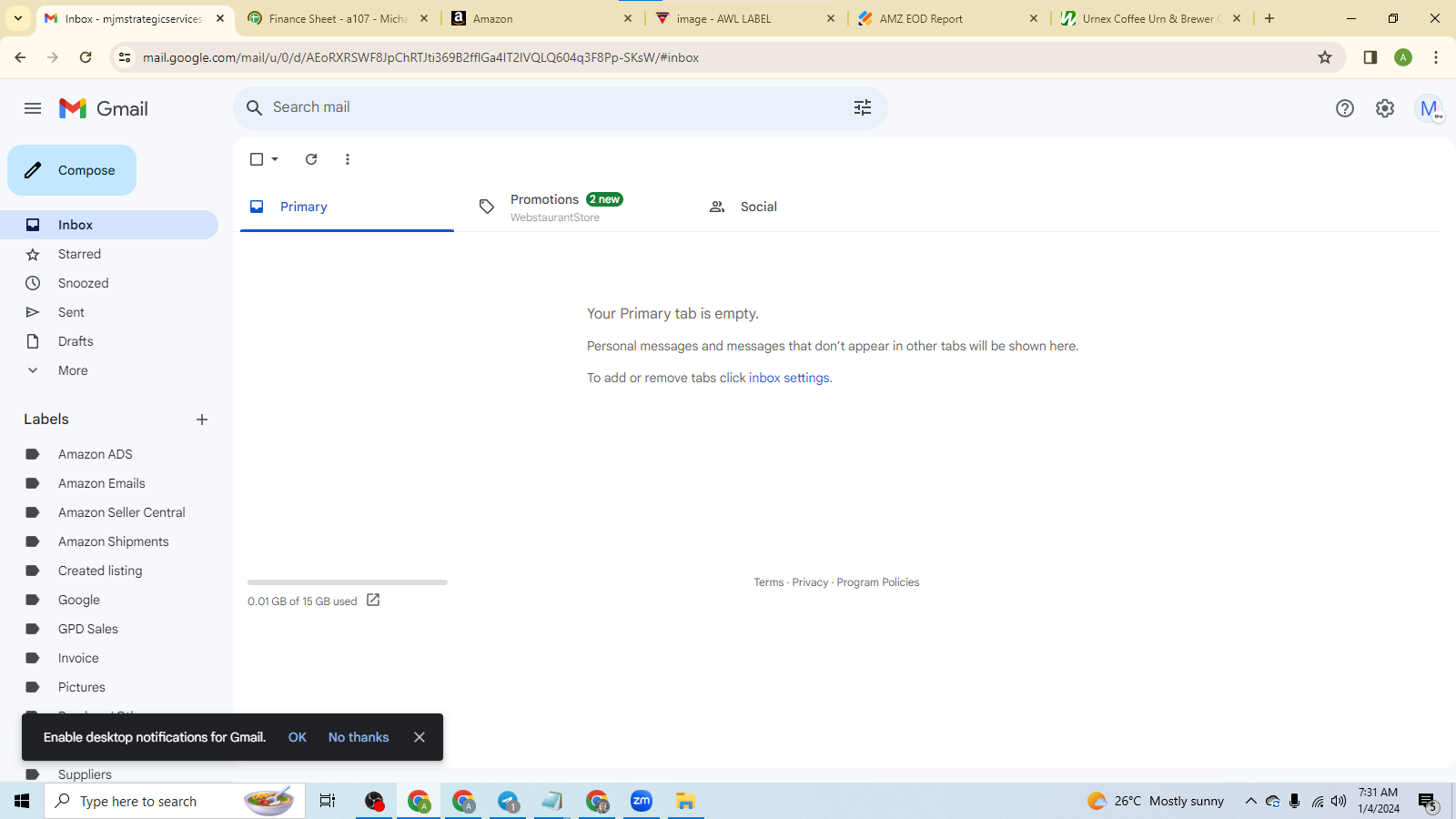The height and width of the screenshot is (819, 1456).
Task: Open Chrome profile A icon
Action: click(1403, 57)
